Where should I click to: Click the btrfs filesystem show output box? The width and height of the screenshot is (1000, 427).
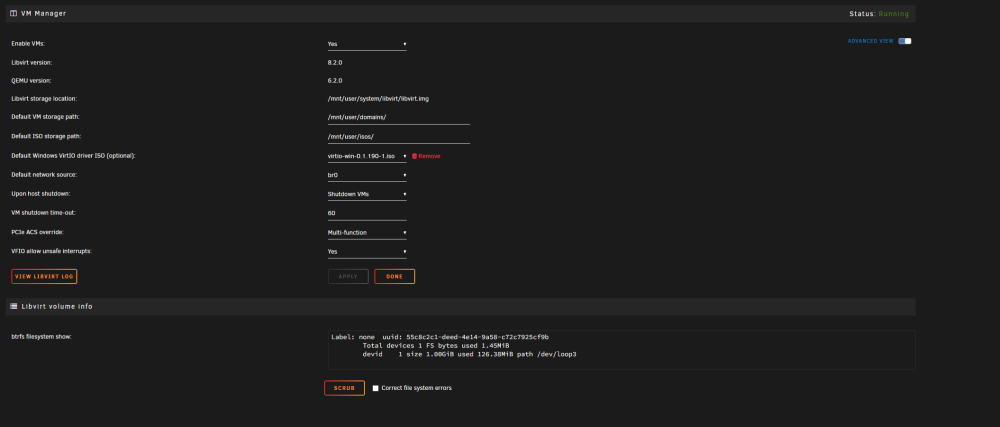point(622,350)
